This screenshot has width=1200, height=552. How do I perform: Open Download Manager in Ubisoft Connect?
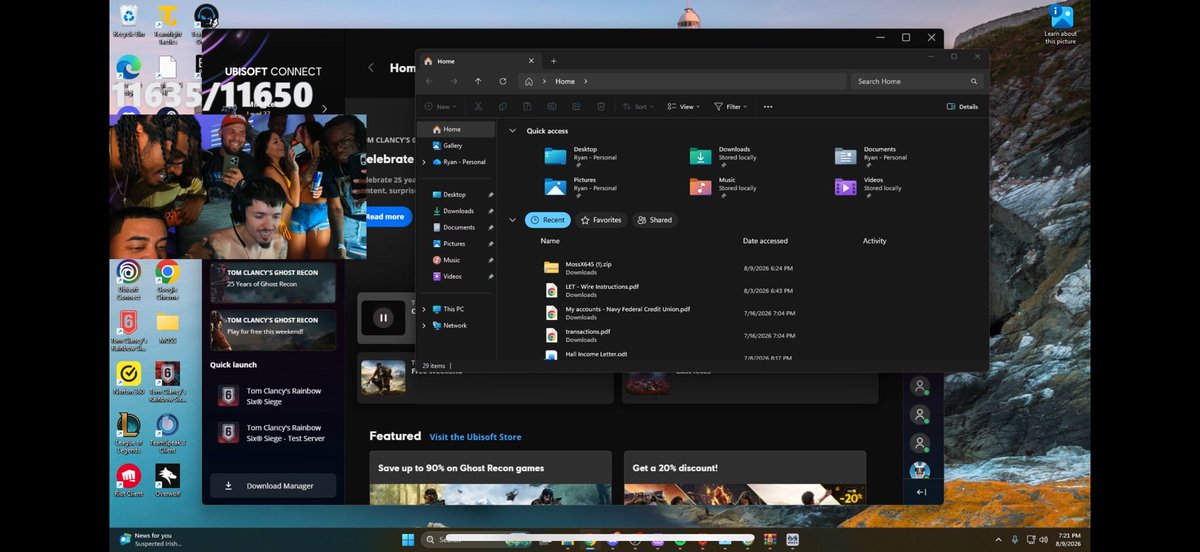(273, 486)
